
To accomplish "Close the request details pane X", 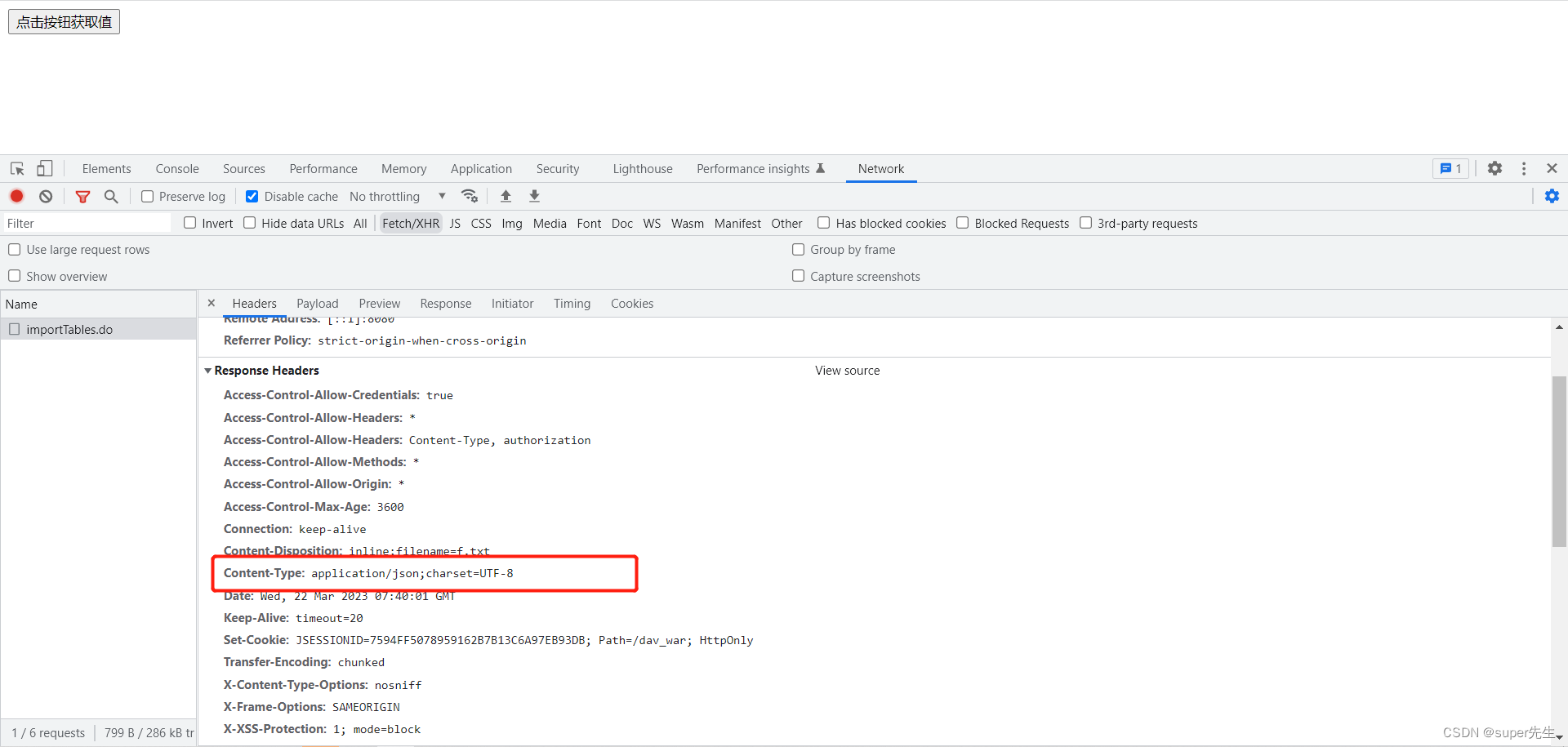I will (x=212, y=303).
